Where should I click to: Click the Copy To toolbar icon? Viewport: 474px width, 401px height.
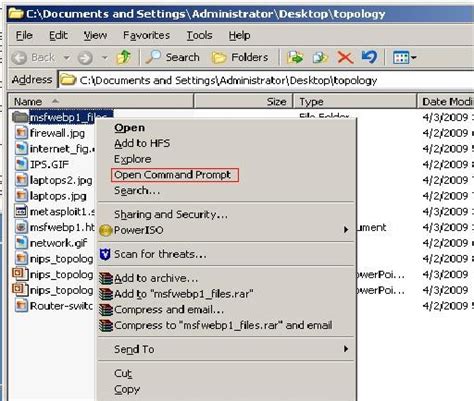coord(320,57)
